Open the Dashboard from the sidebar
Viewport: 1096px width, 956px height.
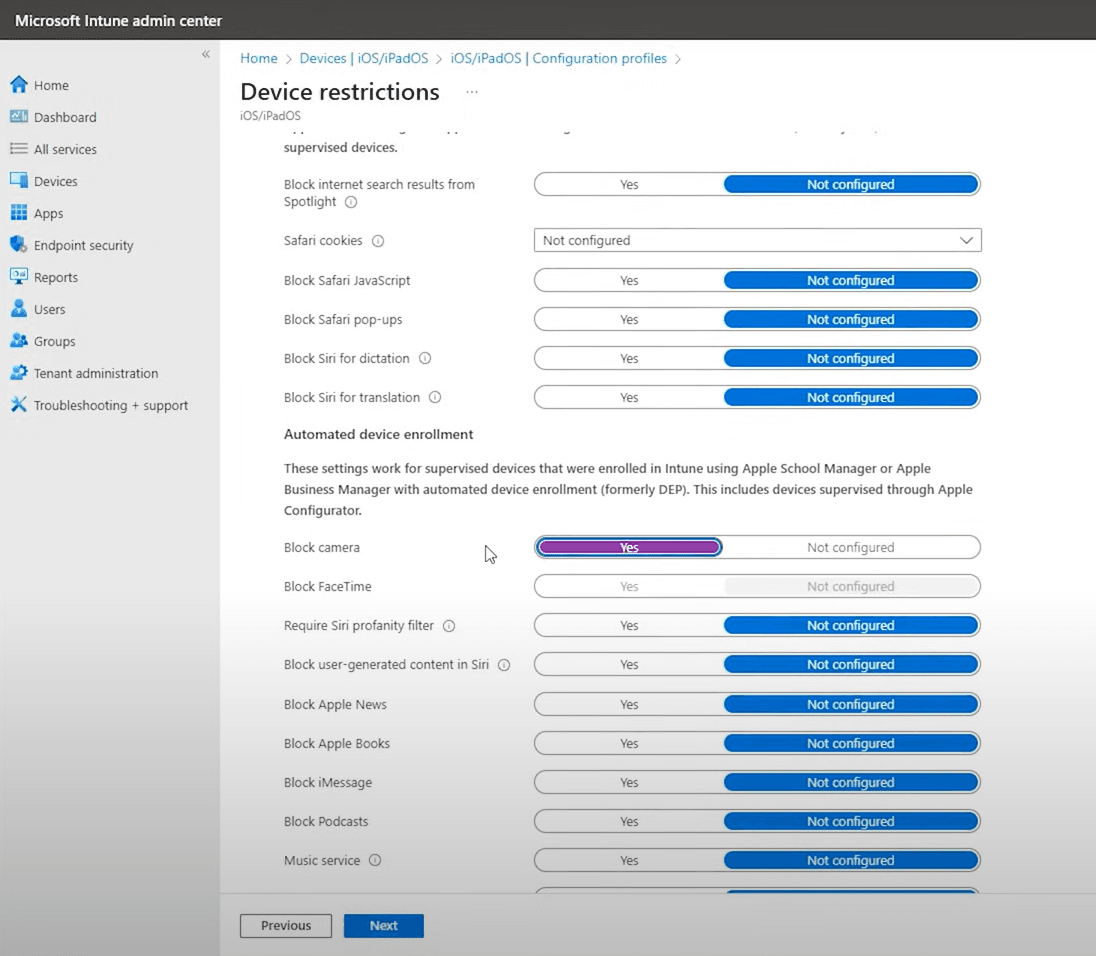[x=64, y=117]
